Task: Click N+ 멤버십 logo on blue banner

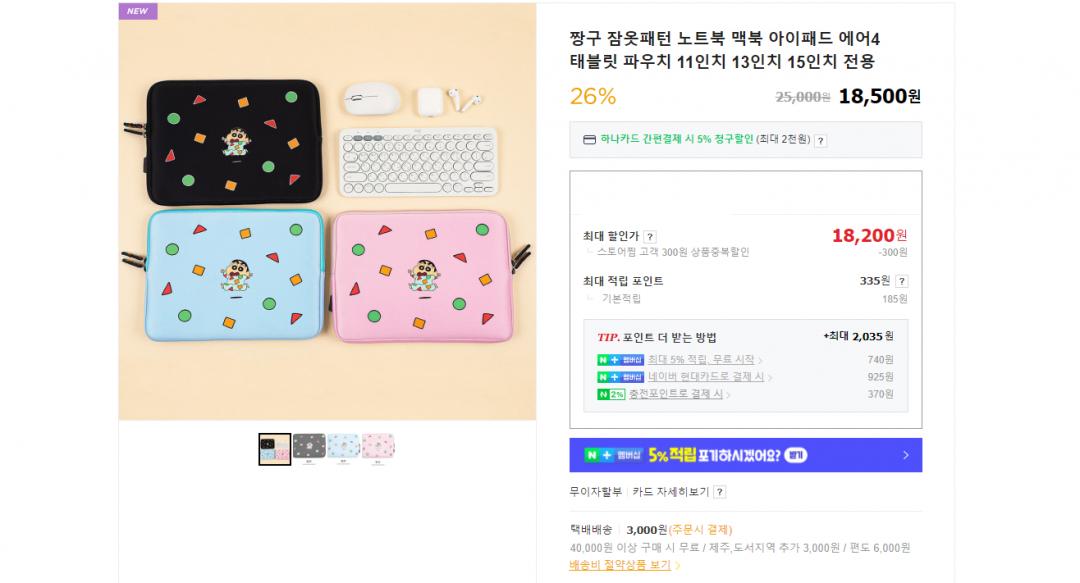Action: click(x=614, y=455)
